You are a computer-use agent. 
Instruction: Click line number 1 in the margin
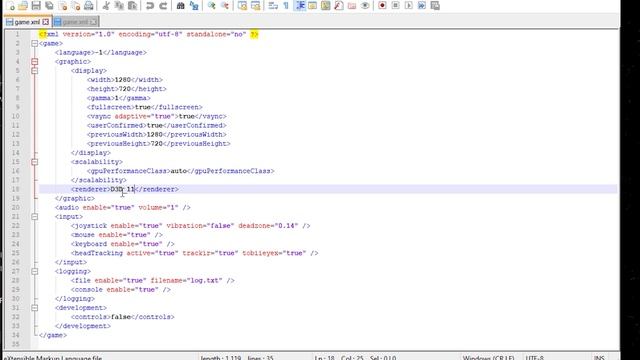tap(17, 34)
